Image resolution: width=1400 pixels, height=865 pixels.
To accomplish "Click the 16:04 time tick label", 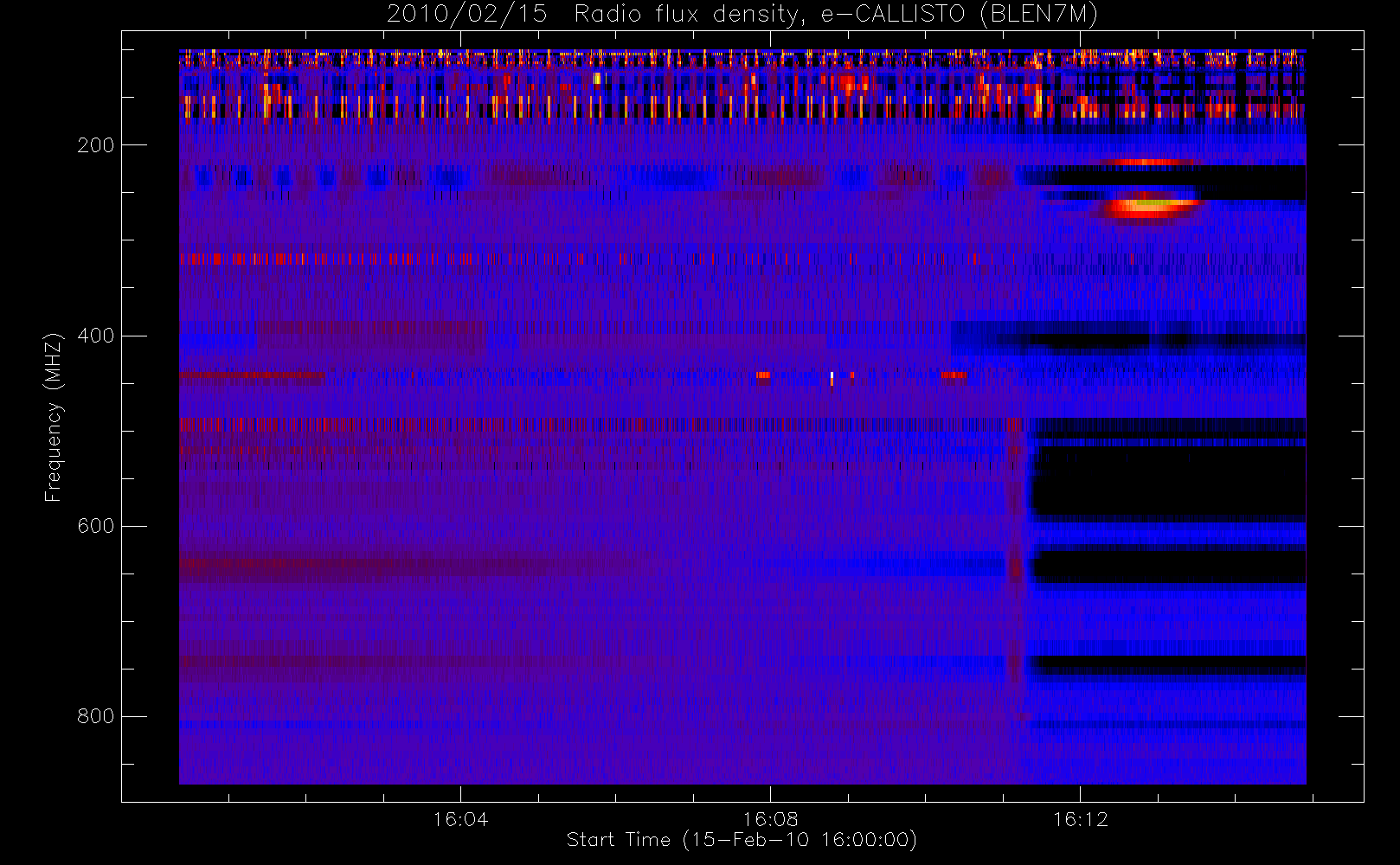I will coord(460,819).
